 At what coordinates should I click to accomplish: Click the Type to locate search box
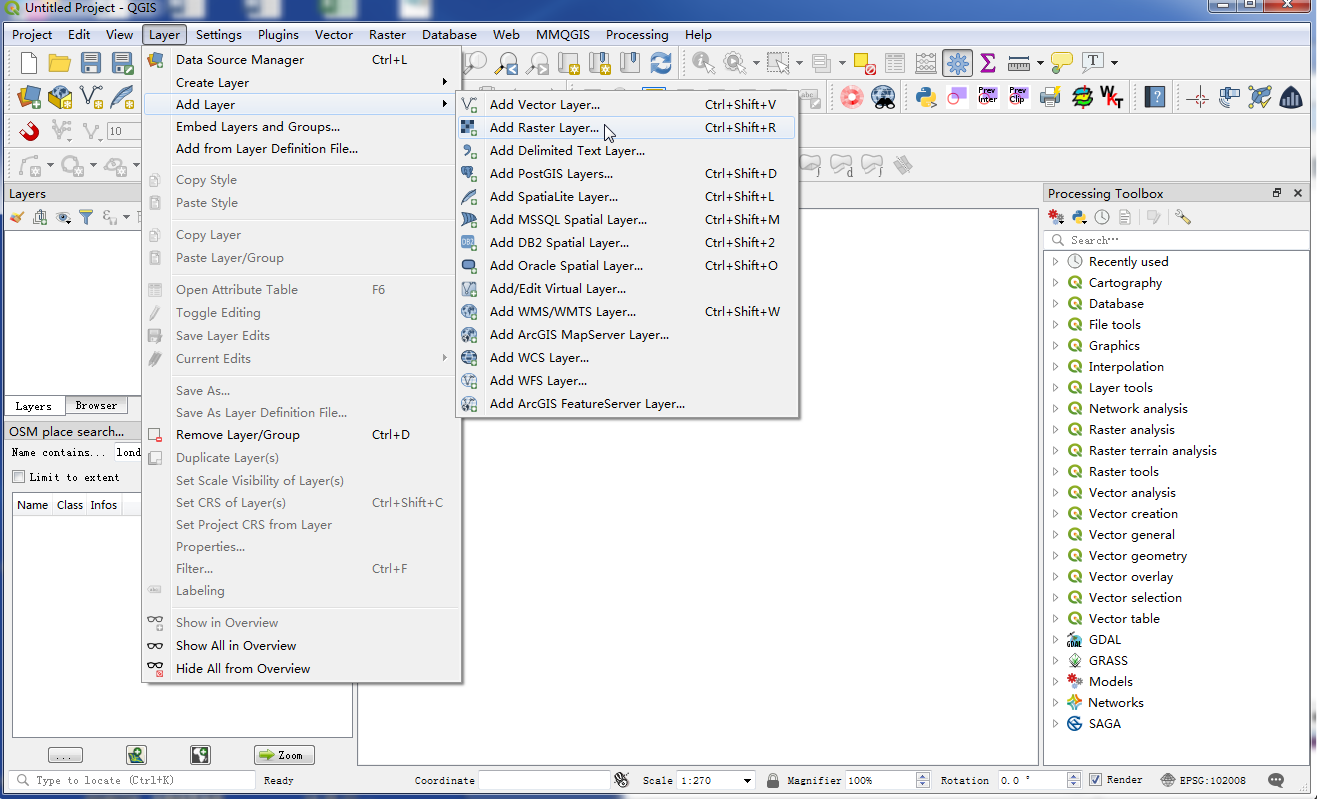pos(132,780)
